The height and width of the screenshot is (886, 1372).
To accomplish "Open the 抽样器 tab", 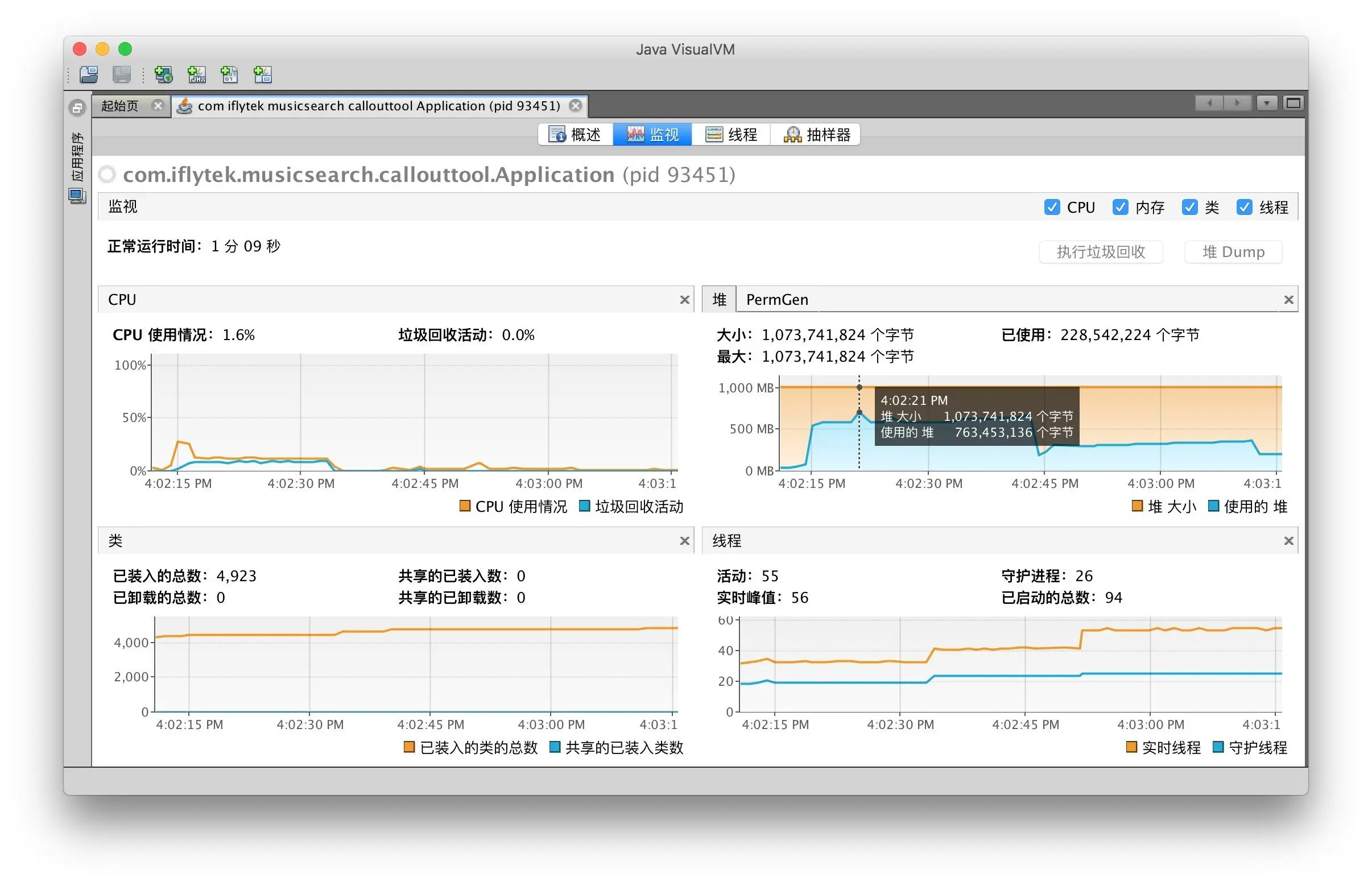I will click(x=817, y=135).
